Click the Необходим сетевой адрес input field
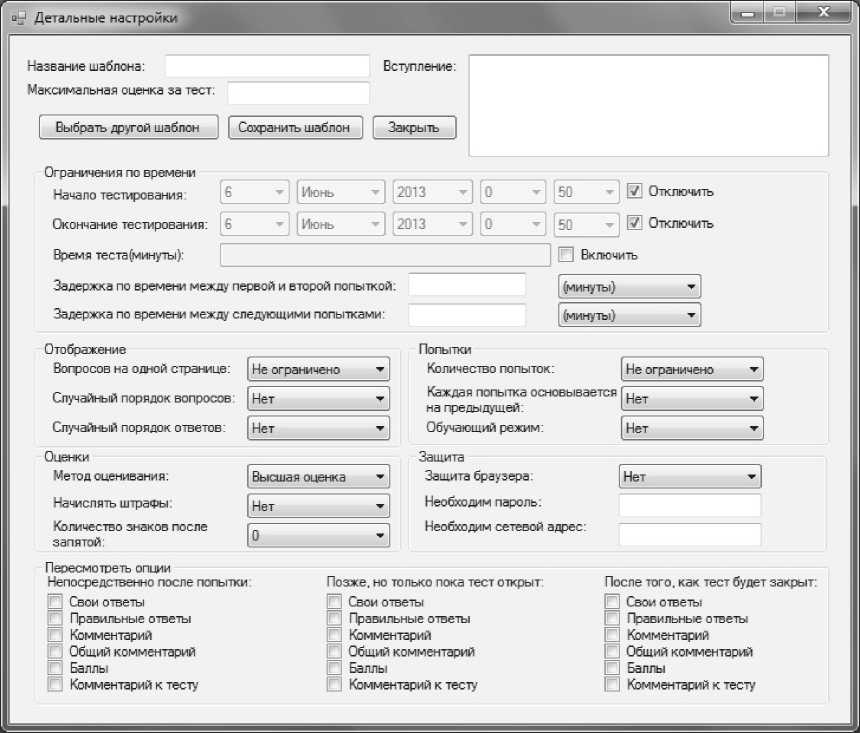Image resolution: width=860 pixels, height=733 pixels. [x=690, y=534]
